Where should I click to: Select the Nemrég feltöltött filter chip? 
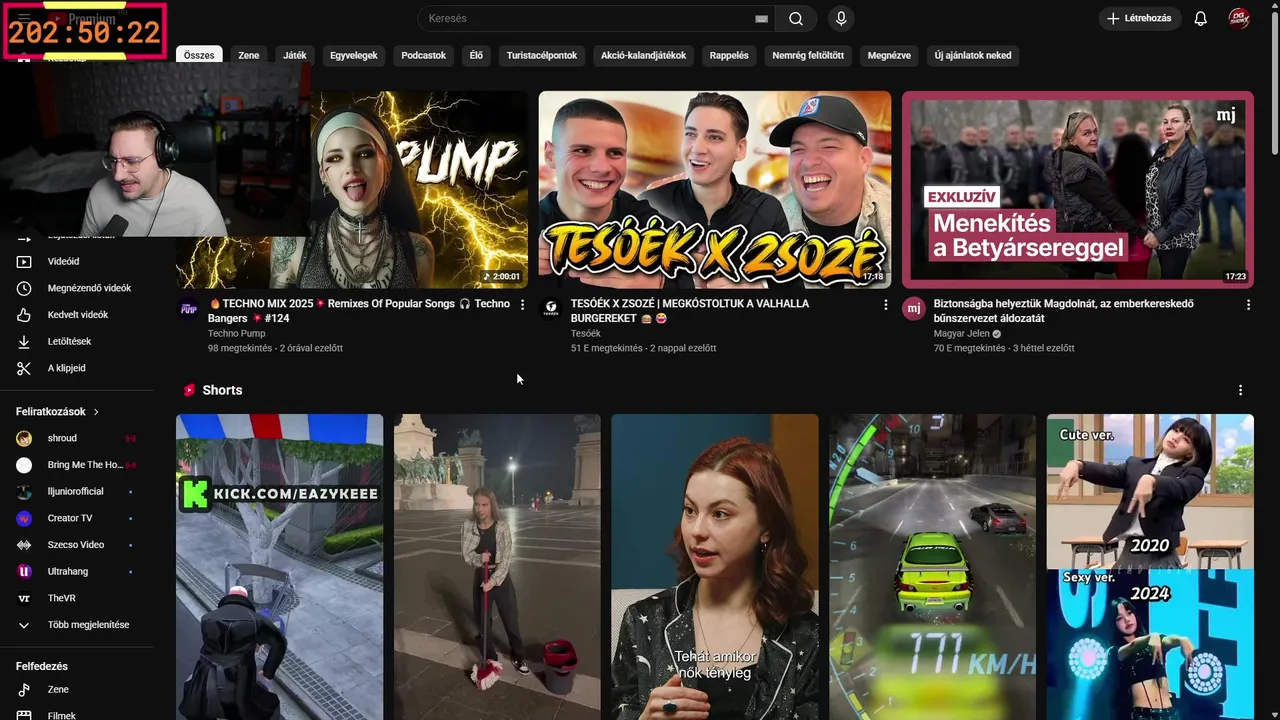808,56
